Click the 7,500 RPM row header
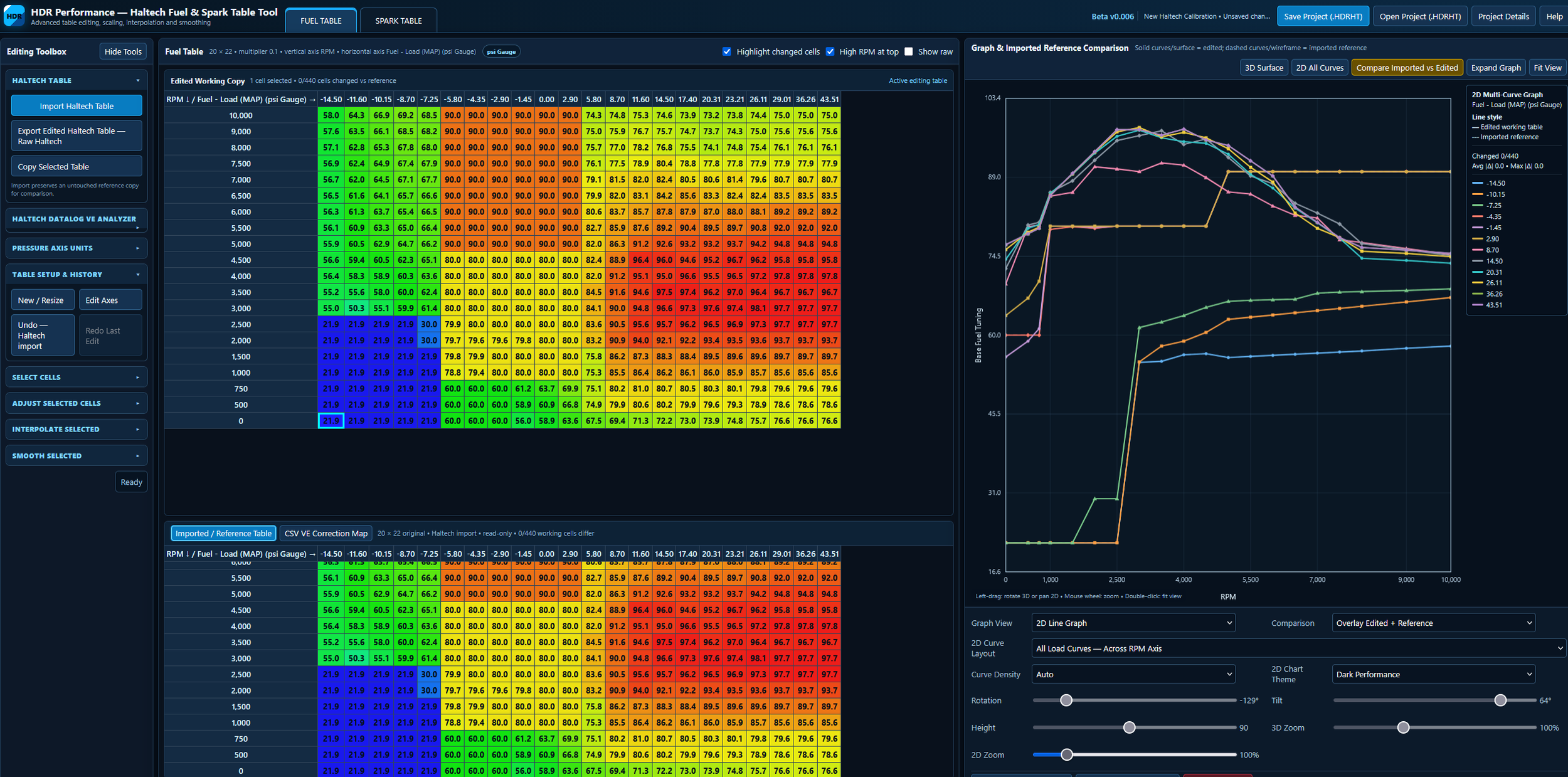 241,164
